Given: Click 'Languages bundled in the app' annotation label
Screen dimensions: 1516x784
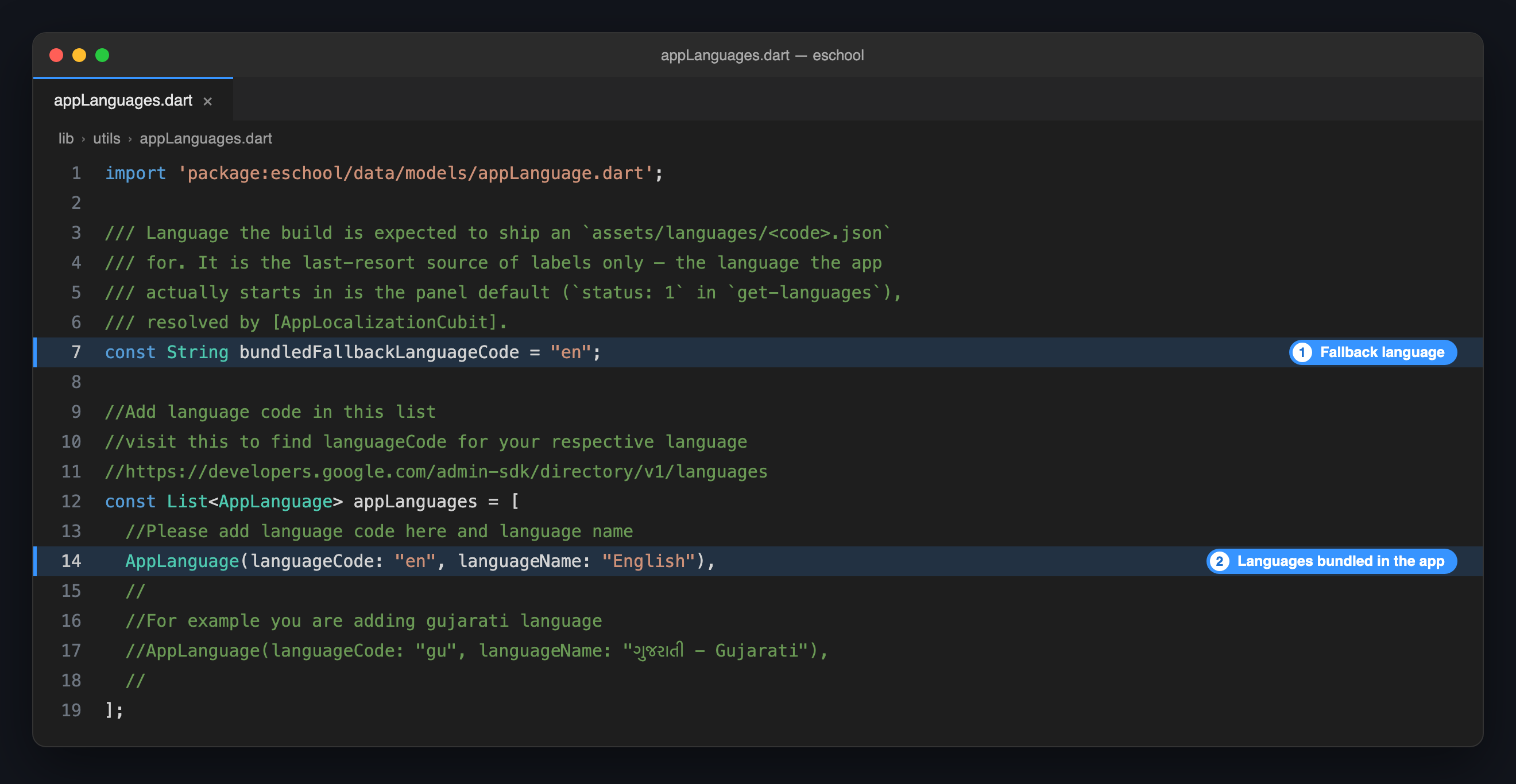Looking at the screenshot, I should point(1331,561).
